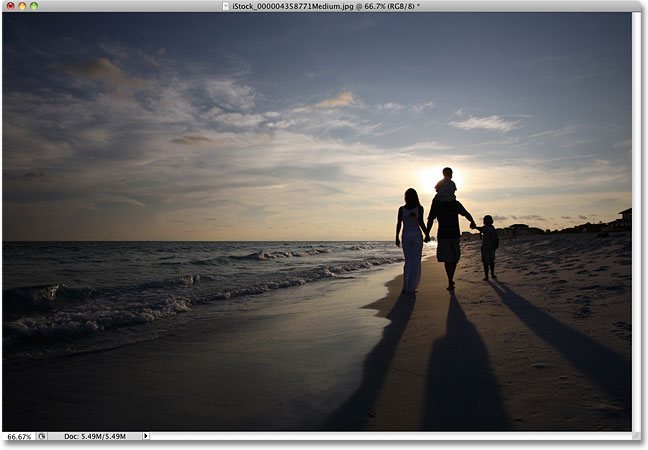Close the document with the red button

coord(11,6)
